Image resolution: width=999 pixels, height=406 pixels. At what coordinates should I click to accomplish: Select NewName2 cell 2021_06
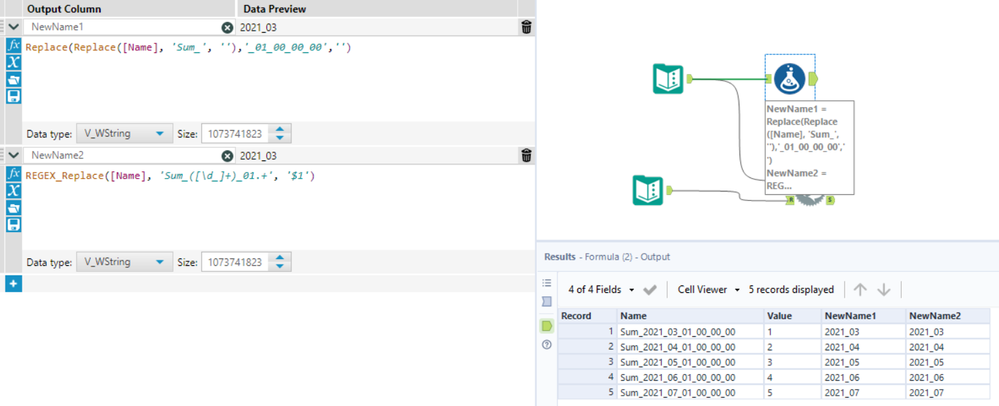click(947, 377)
